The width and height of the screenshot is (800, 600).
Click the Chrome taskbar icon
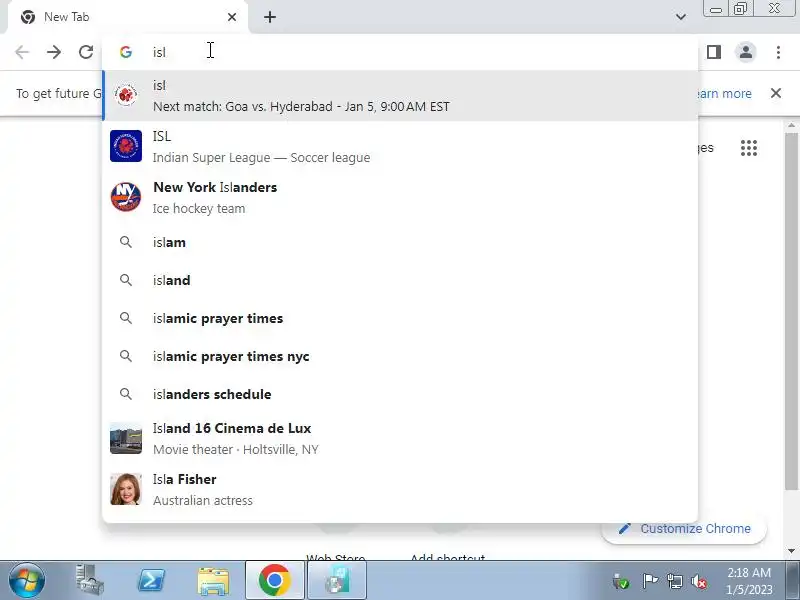coord(274,580)
